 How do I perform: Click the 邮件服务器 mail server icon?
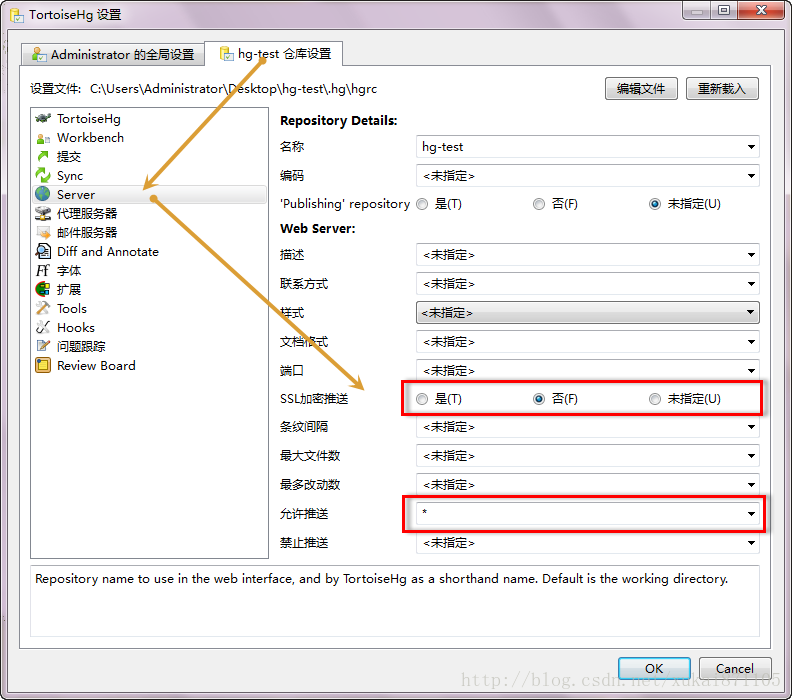43,233
